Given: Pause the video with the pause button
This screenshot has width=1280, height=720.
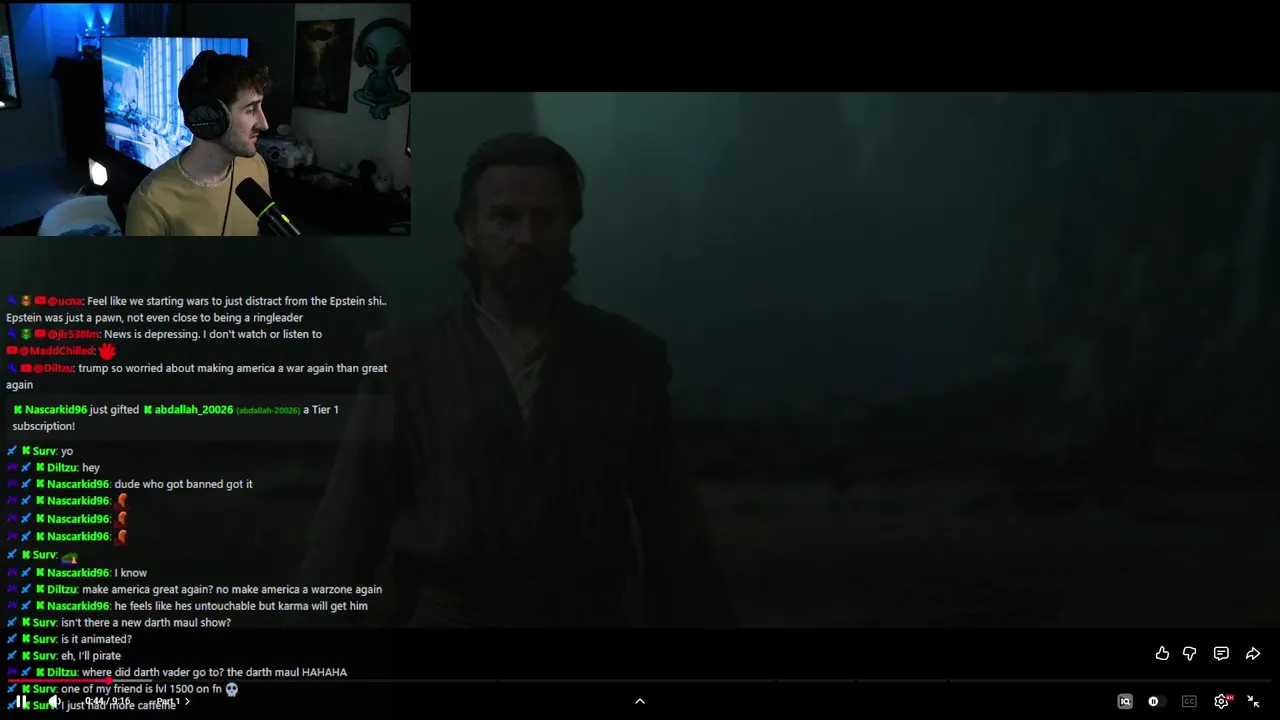Looking at the screenshot, I should (21, 701).
